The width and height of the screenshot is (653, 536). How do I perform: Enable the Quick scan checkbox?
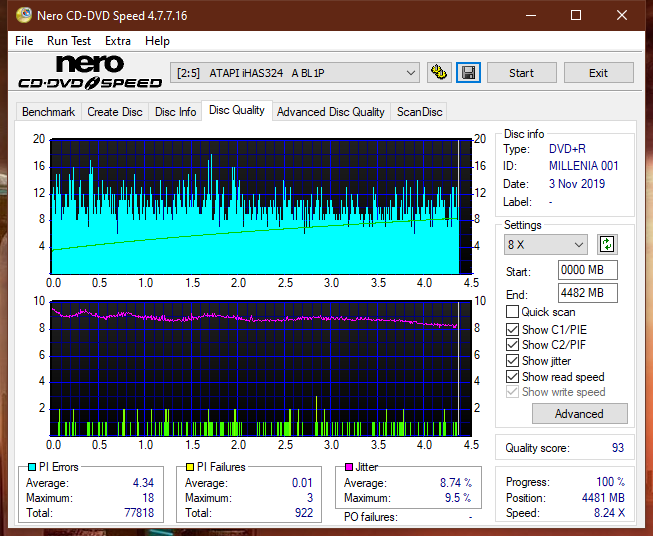click(513, 312)
